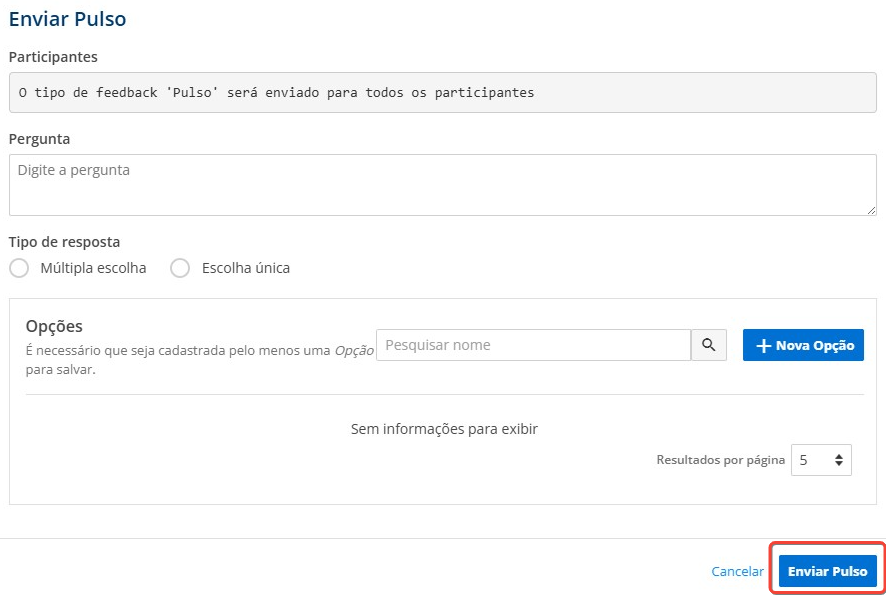Select the Múltipla escolha radio button

point(19,268)
